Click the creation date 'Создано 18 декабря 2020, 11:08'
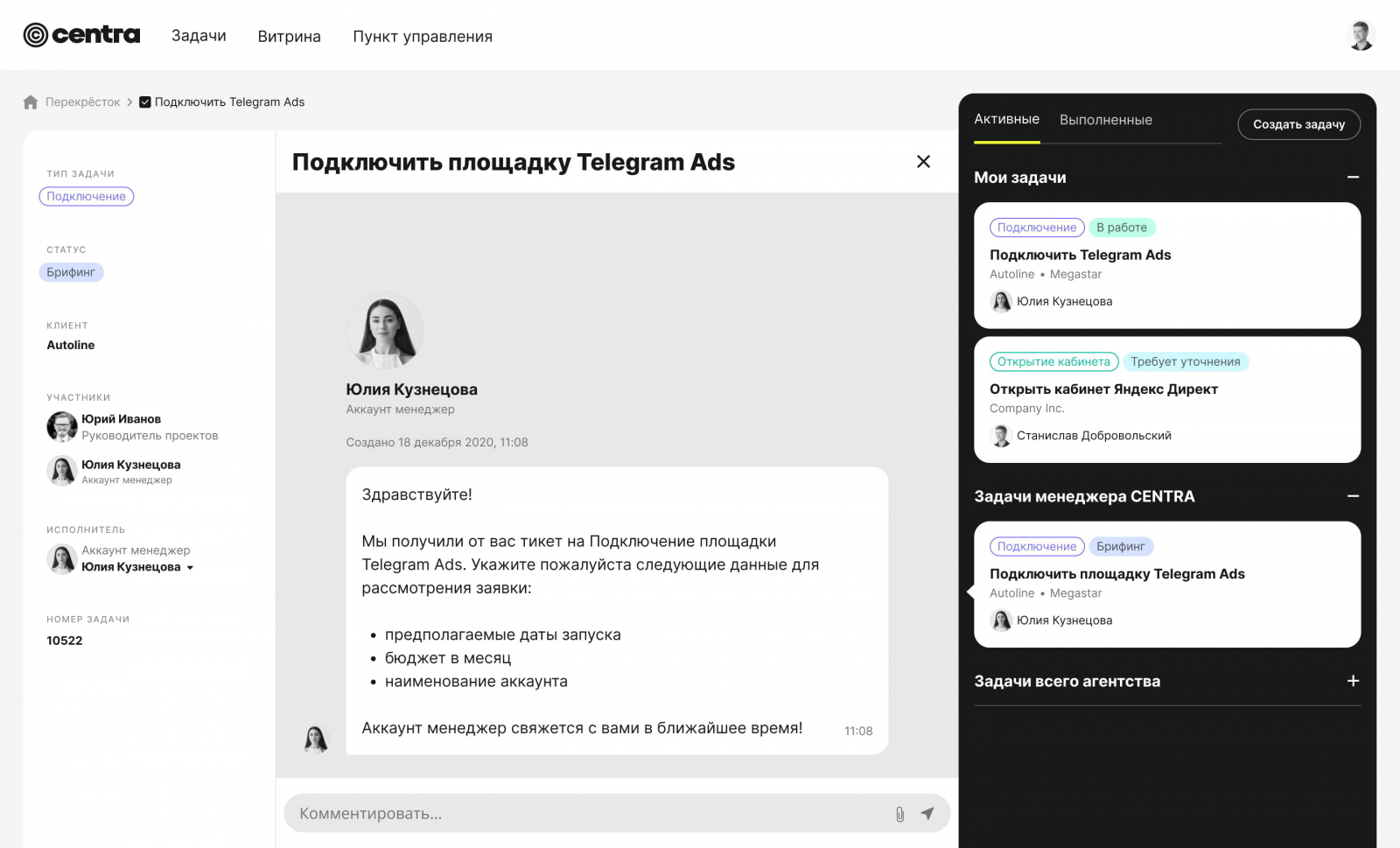The height and width of the screenshot is (848, 1400). point(437,443)
